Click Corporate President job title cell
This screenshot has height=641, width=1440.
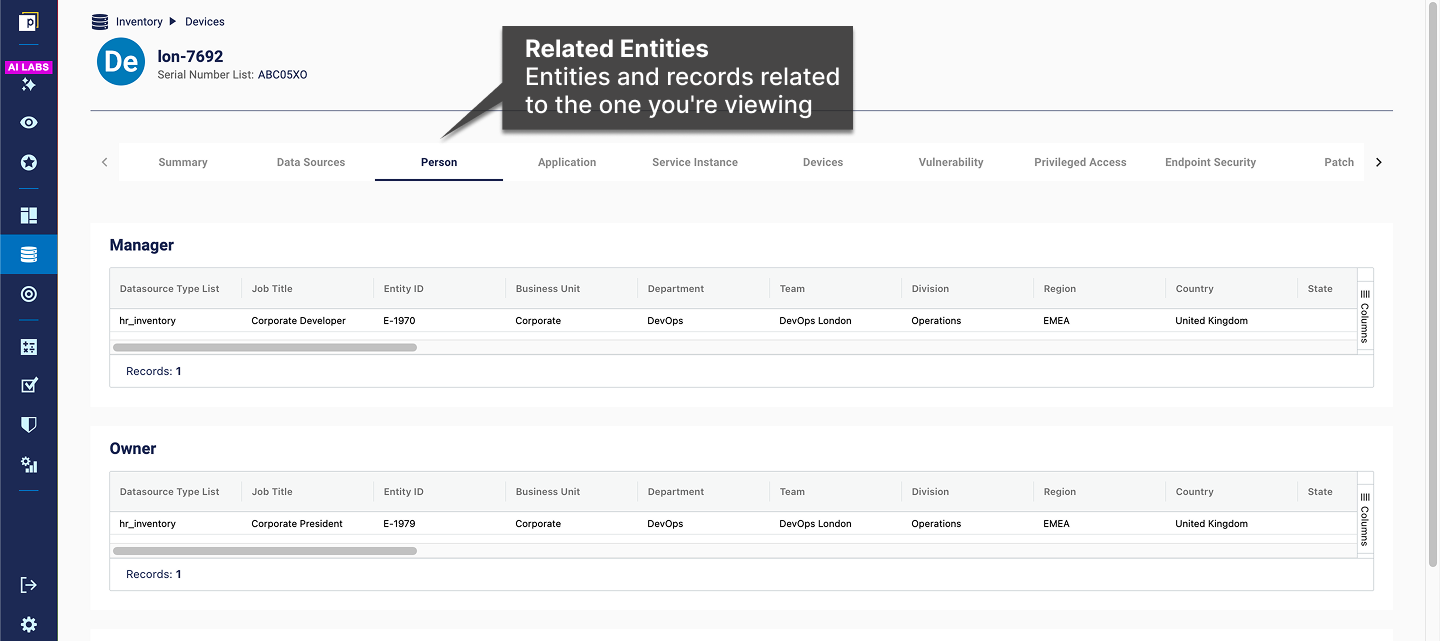[x=297, y=524]
